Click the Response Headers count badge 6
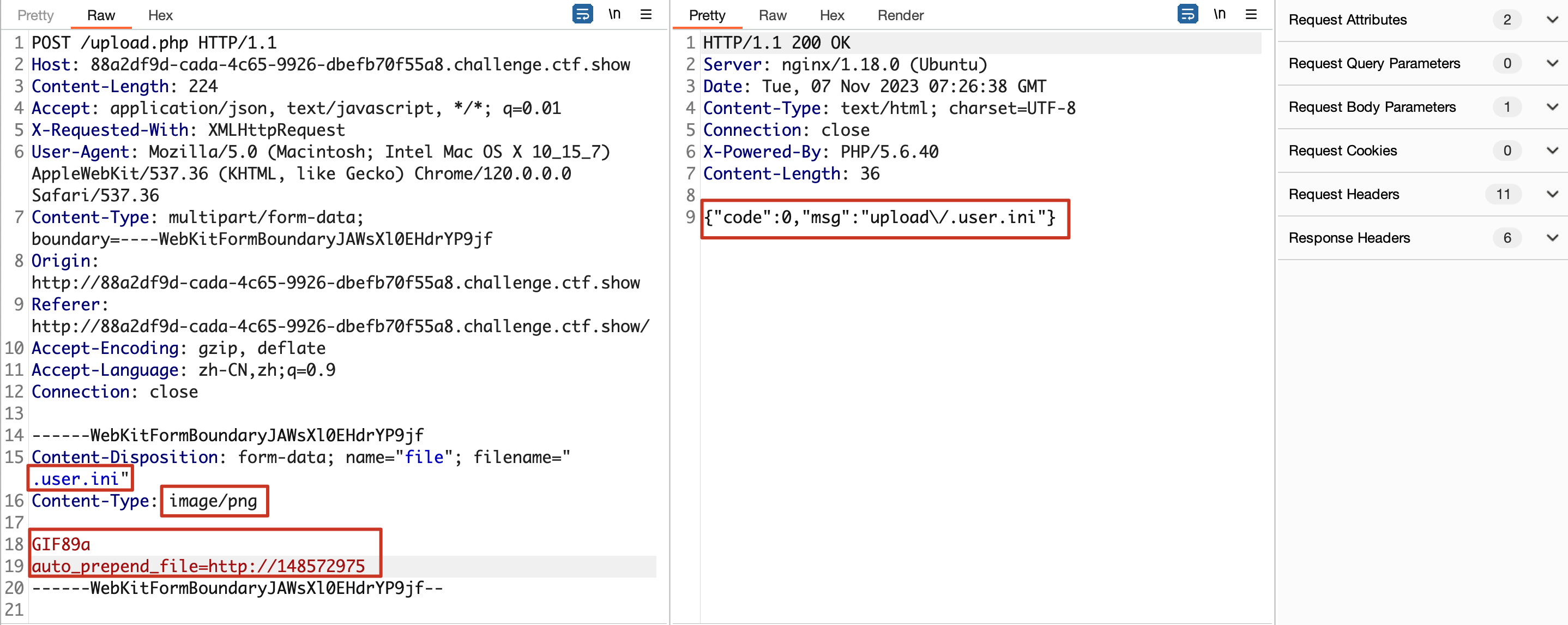1568x625 pixels. pos(1507,238)
